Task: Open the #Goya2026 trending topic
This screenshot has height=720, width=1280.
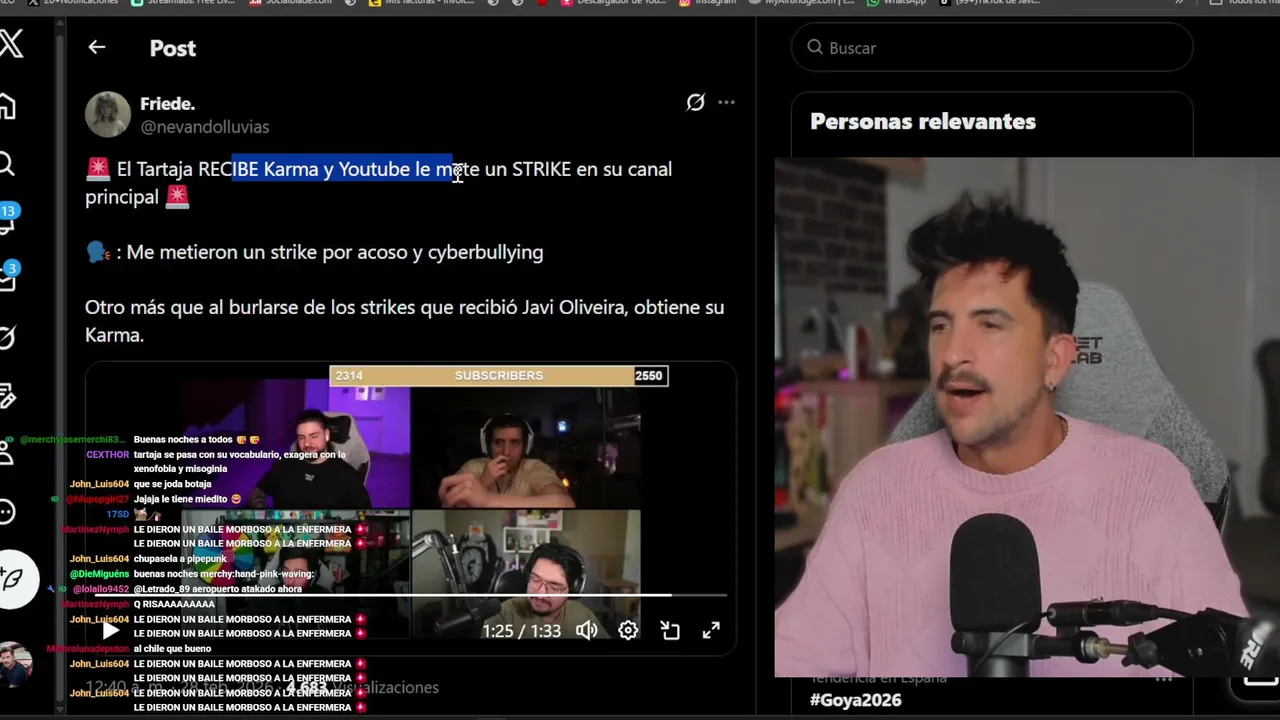Action: coord(856,700)
